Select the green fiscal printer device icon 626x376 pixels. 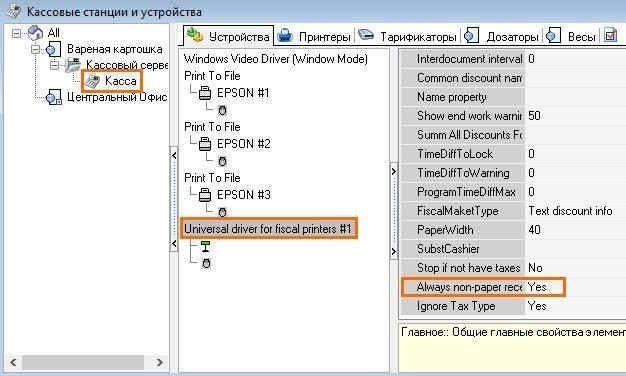(206, 246)
